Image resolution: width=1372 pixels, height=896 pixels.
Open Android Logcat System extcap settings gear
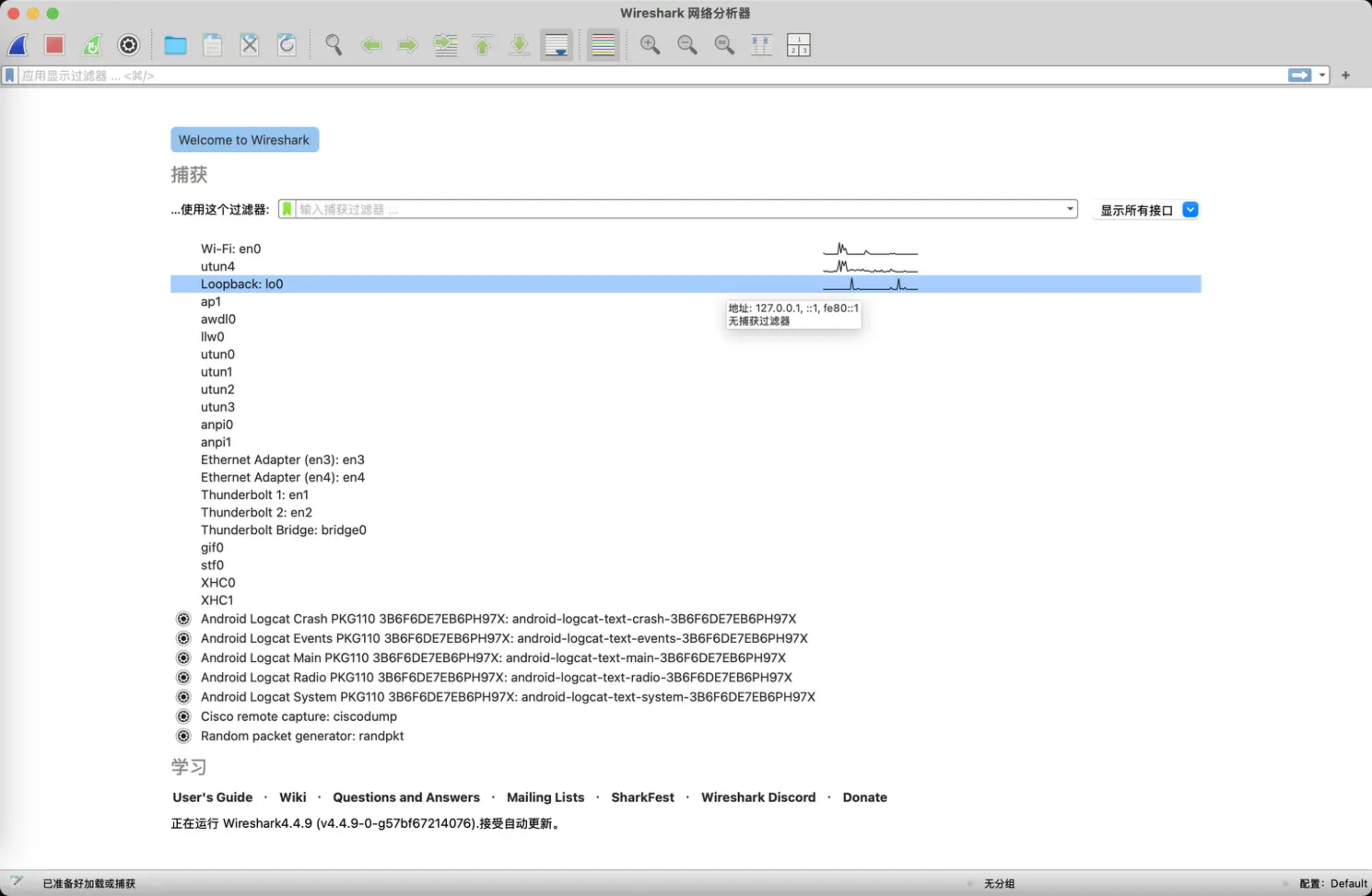coord(183,697)
